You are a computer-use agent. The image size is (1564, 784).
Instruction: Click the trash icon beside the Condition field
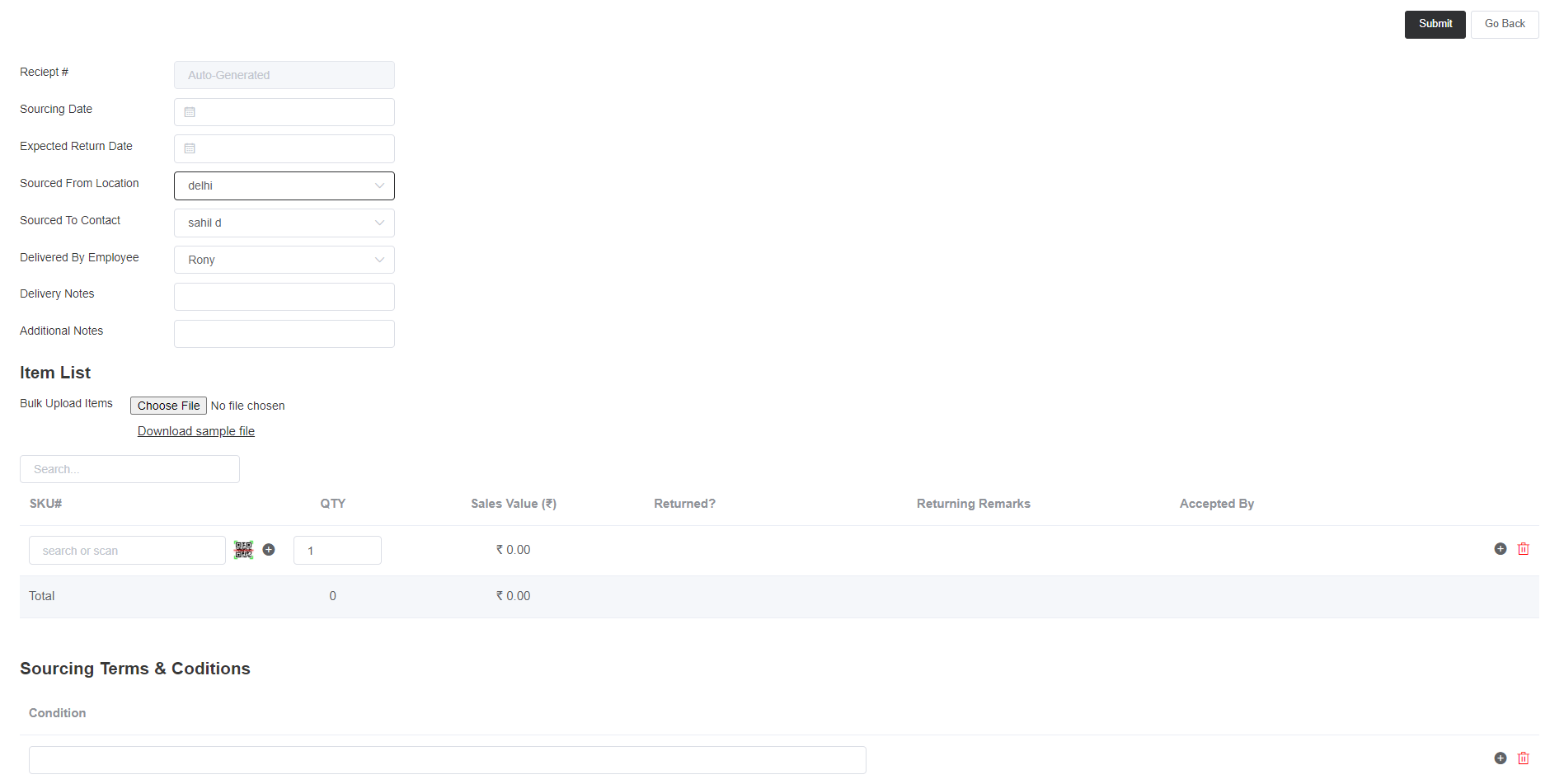[1523, 758]
